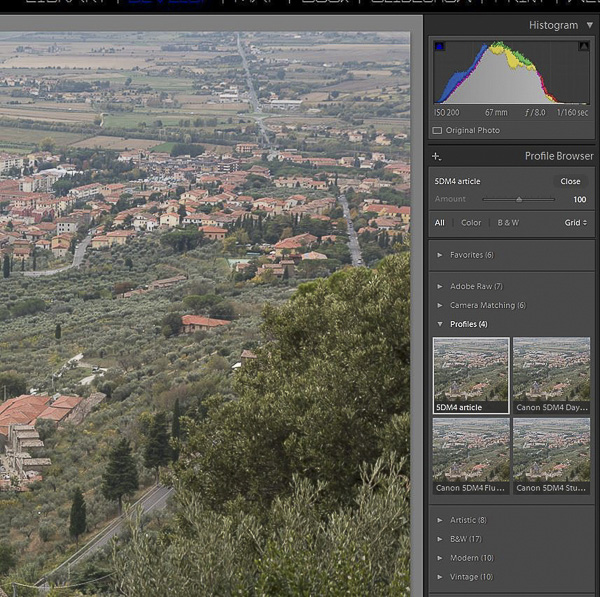Filter profiles by Color
600x597 pixels.
pyautogui.click(x=471, y=223)
